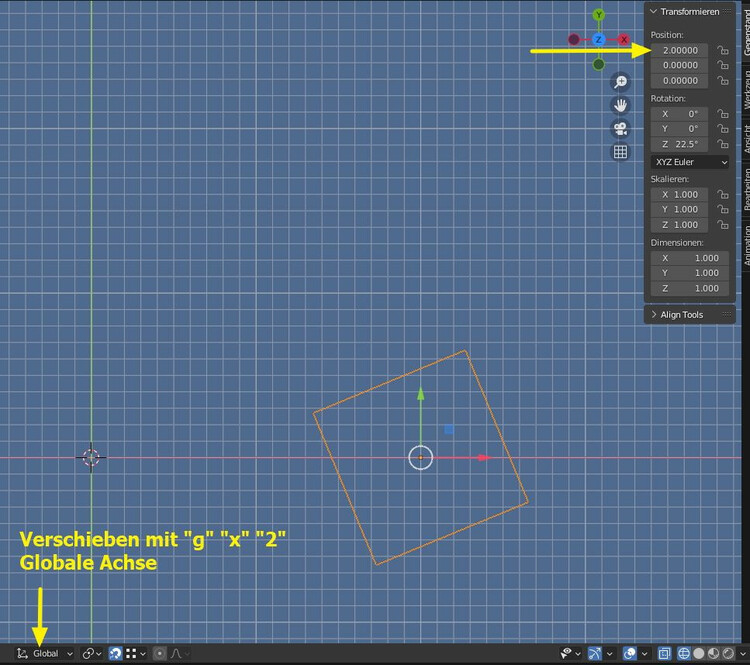
Task: Expand the Align Tools panel
Action: [681, 314]
